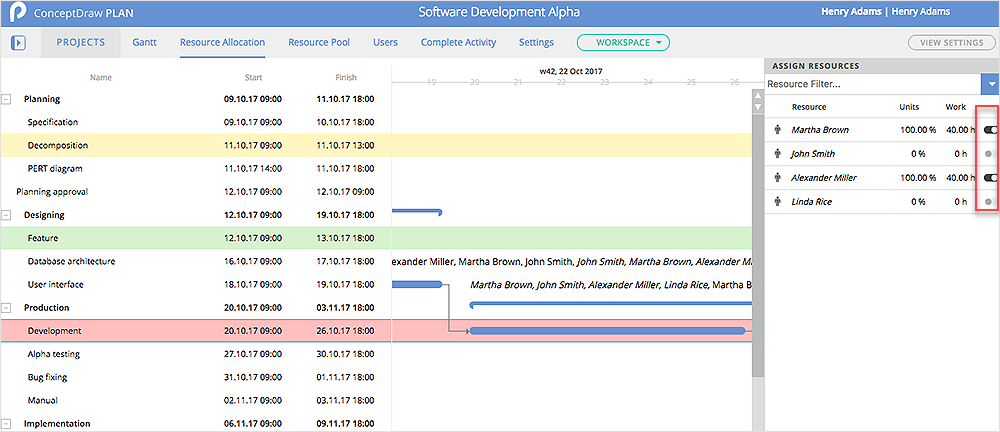
Task: Click the Gantt vertical scrollbar thumb
Action: click(x=758, y=244)
